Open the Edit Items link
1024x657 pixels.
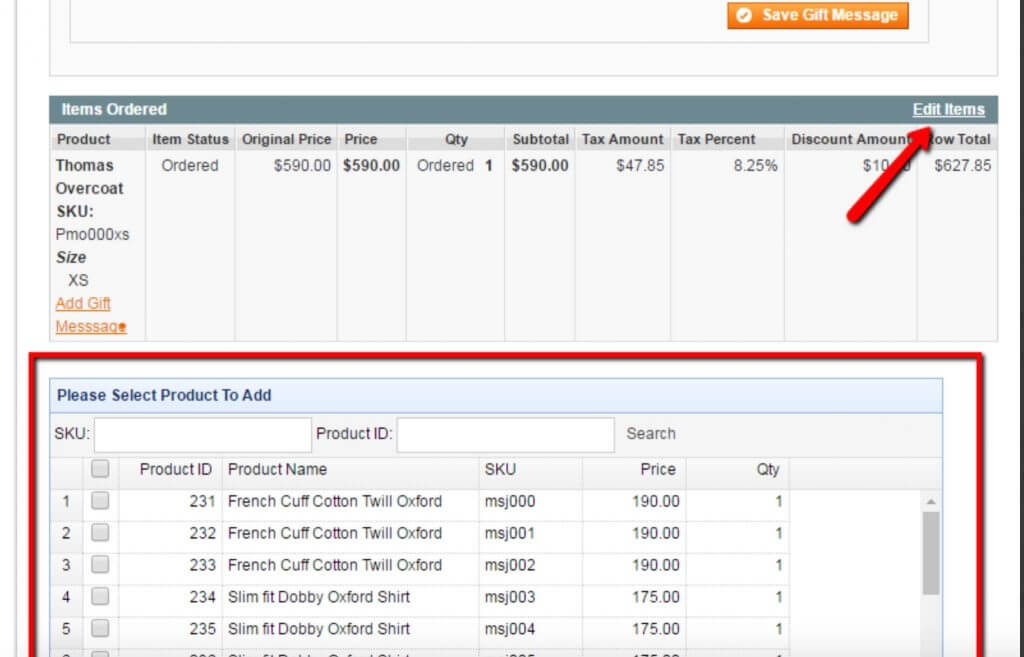click(x=948, y=110)
